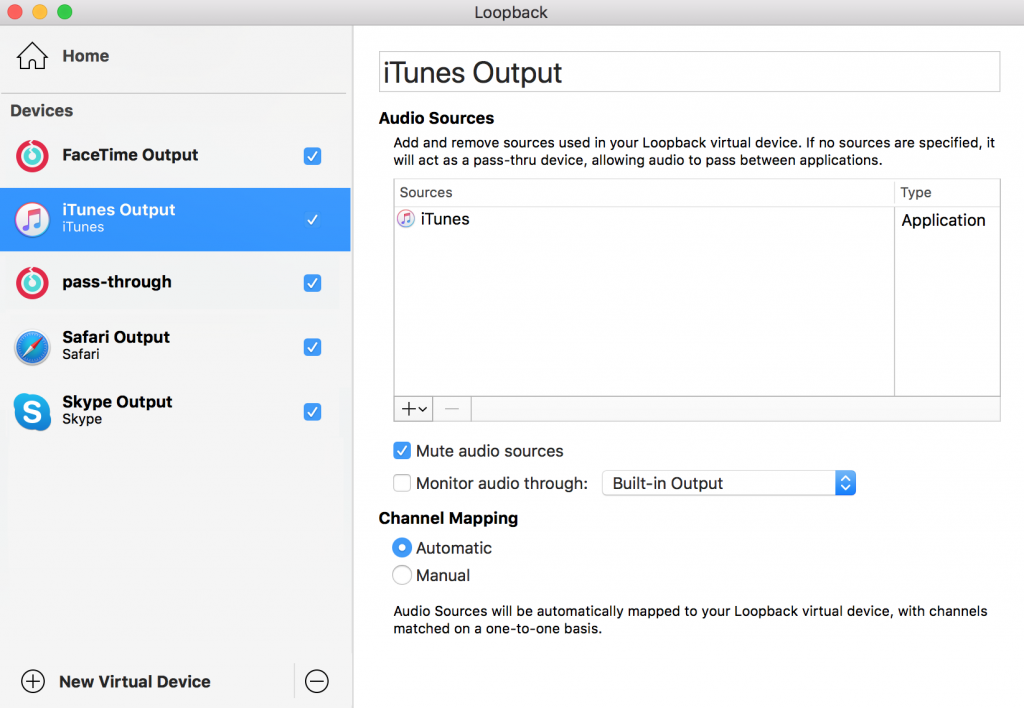Edit the iTunes Output name field
Image resolution: width=1024 pixels, height=708 pixels.
(689, 72)
